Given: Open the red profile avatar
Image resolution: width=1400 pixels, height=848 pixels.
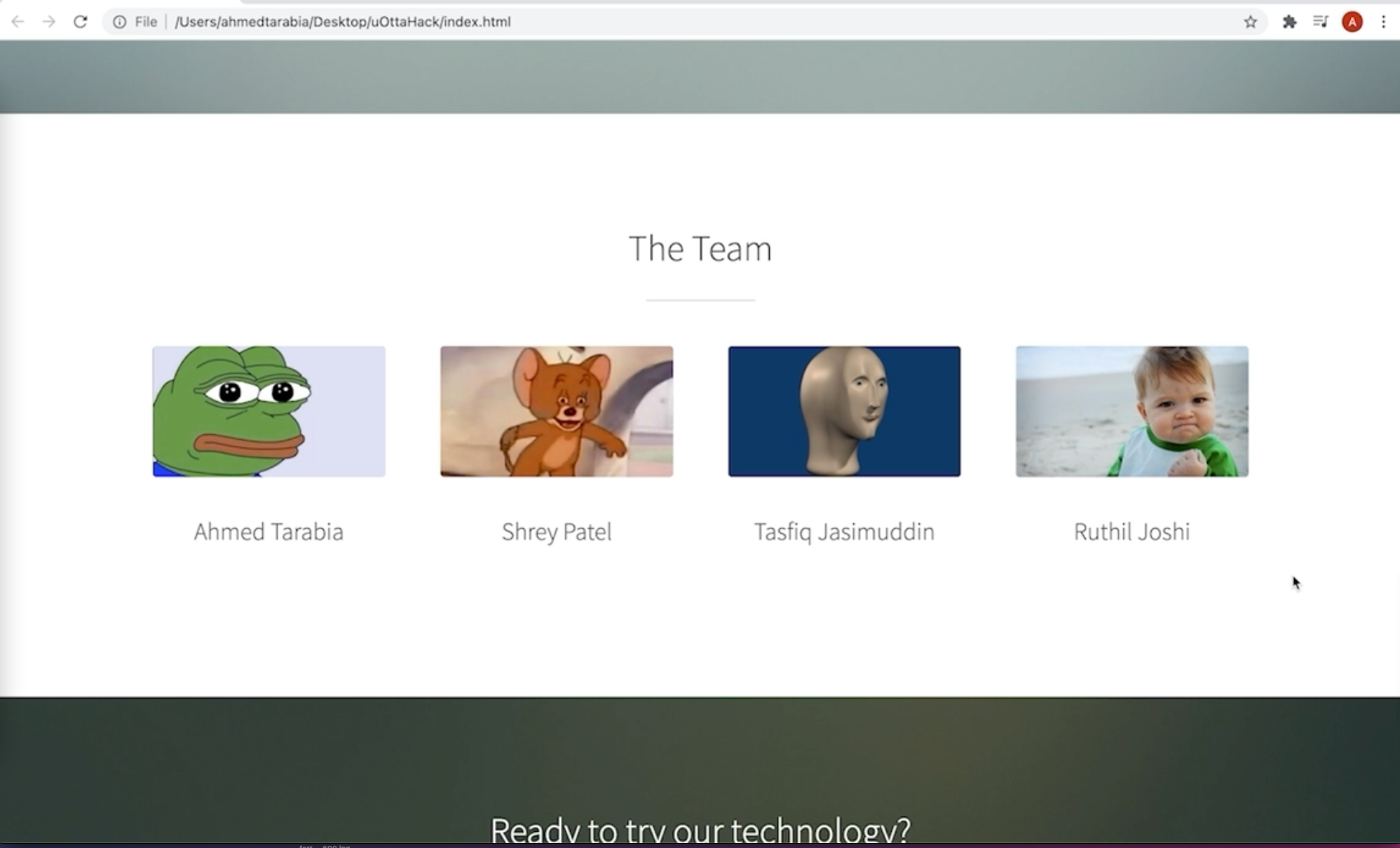Looking at the screenshot, I should click(x=1352, y=22).
